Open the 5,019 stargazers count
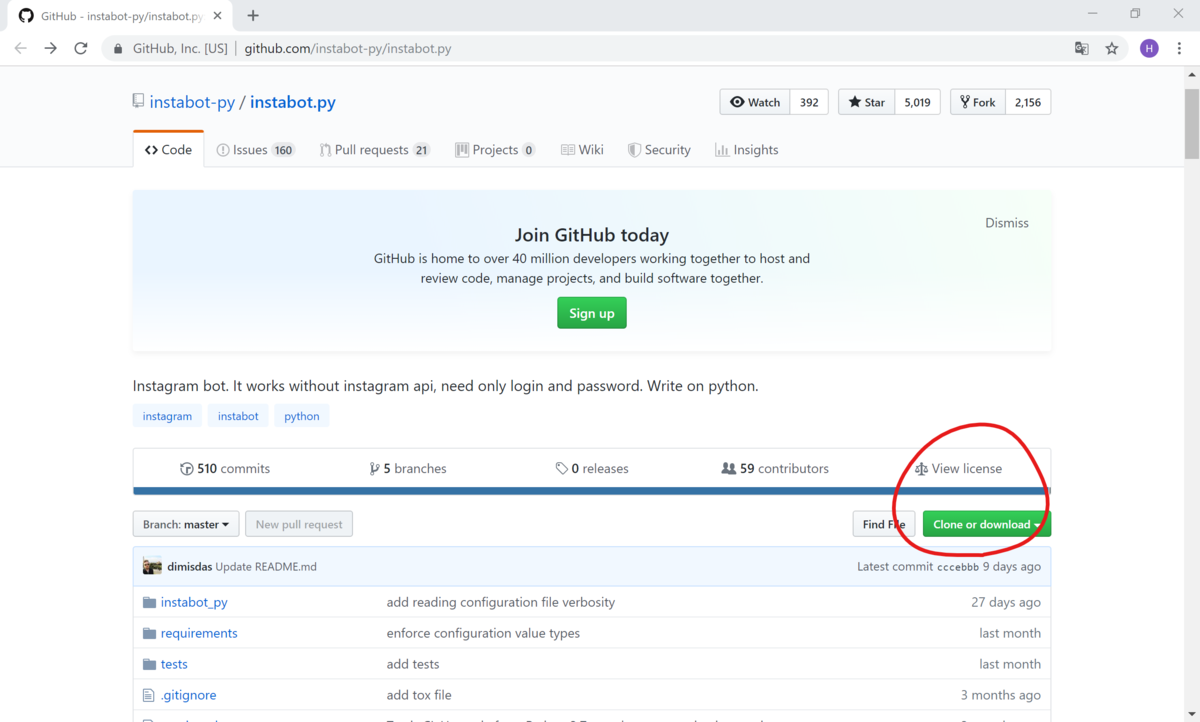 pyautogui.click(x=917, y=102)
